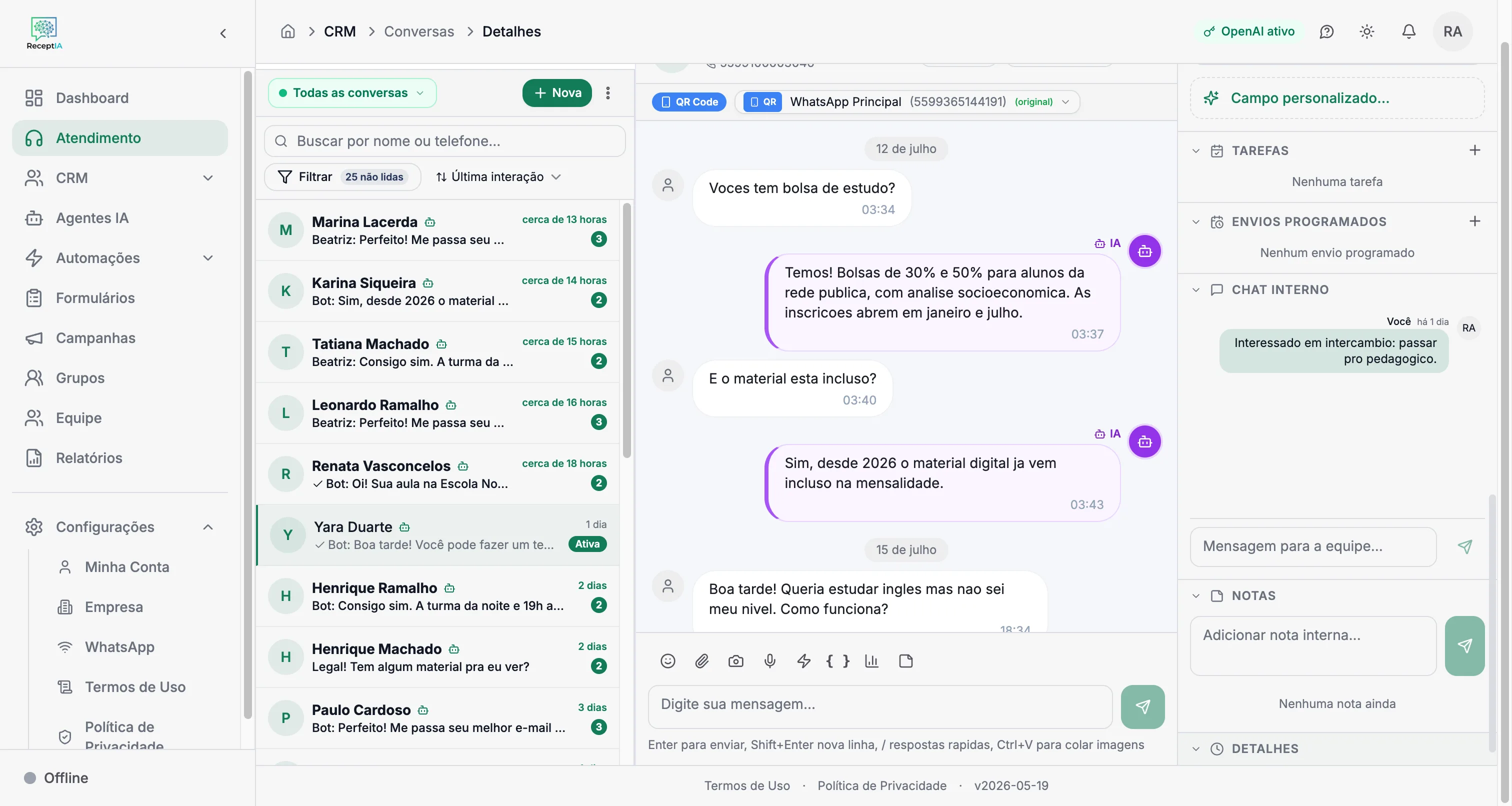Expand the Automações submenu
This screenshot has width=1512, height=806.
208,257
